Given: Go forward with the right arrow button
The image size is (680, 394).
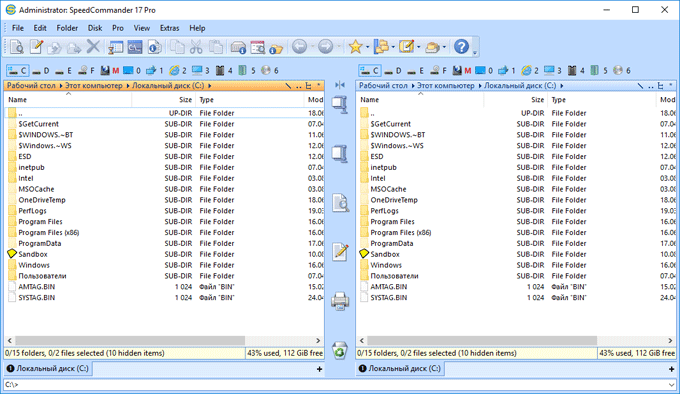Looking at the screenshot, I should coord(325,46).
